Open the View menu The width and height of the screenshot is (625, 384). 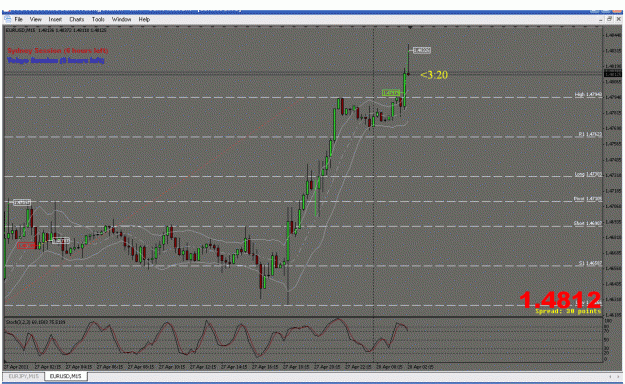(x=35, y=19)
